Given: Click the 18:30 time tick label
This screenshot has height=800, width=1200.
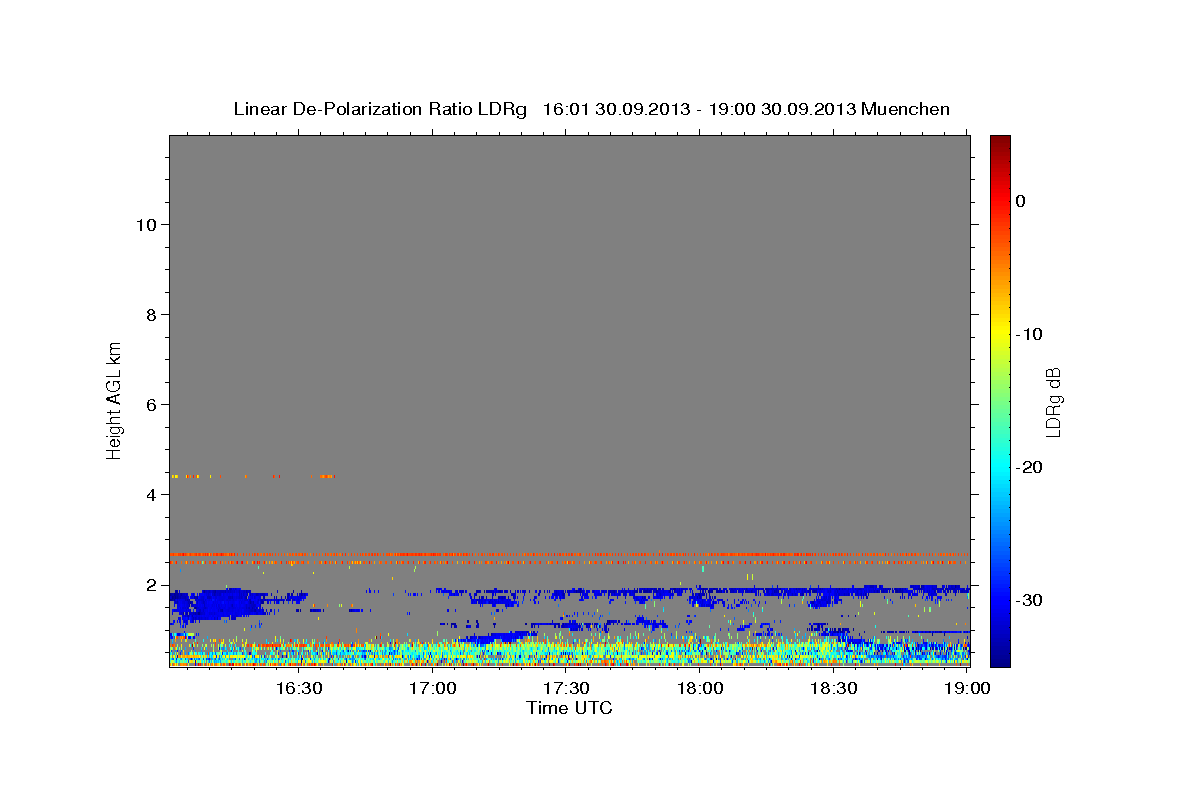Looking at the screenshot, I should pyautogui.click(x=833, y=688).
